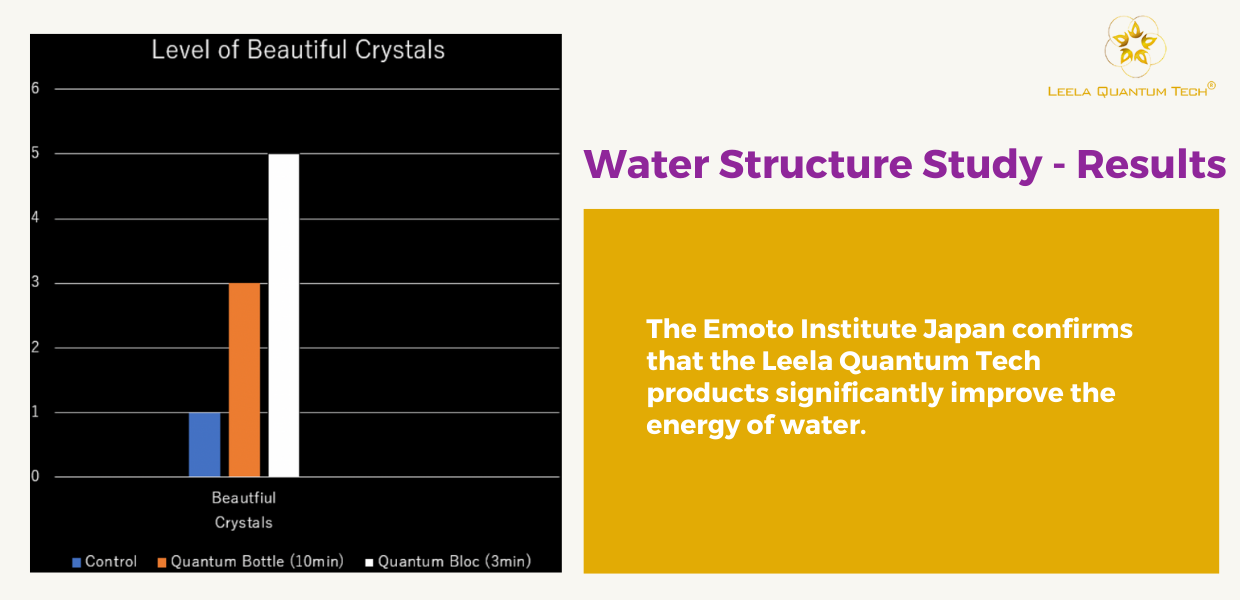The width and height of the screenshot is (1240, 600).
Task: Select the Level of Beautiful Crystals chart title
Action: tap(298, 50)
